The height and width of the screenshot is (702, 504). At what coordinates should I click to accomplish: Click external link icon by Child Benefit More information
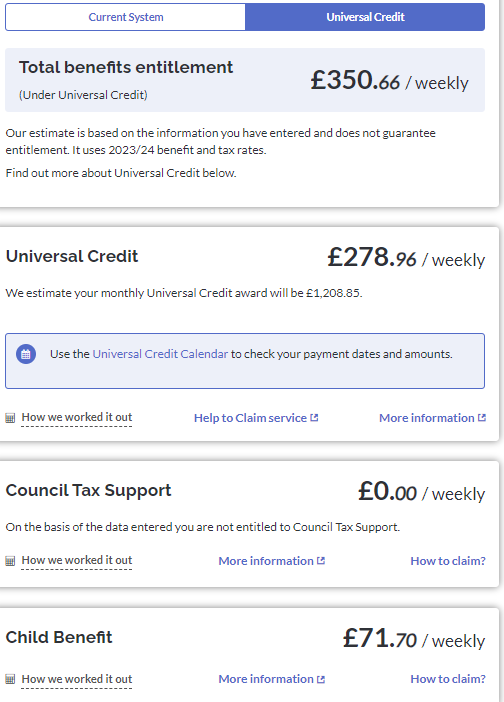pos(321,679)
